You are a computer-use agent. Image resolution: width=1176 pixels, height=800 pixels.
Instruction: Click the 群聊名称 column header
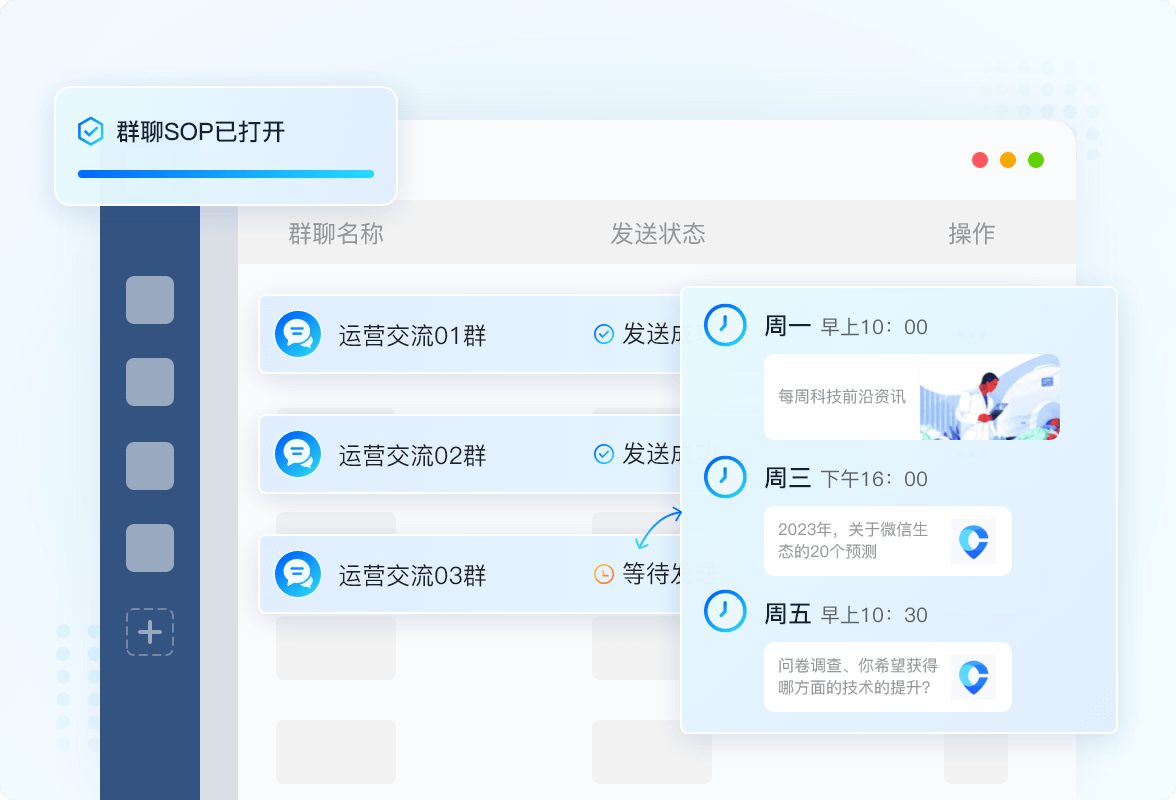click(336, 233)
